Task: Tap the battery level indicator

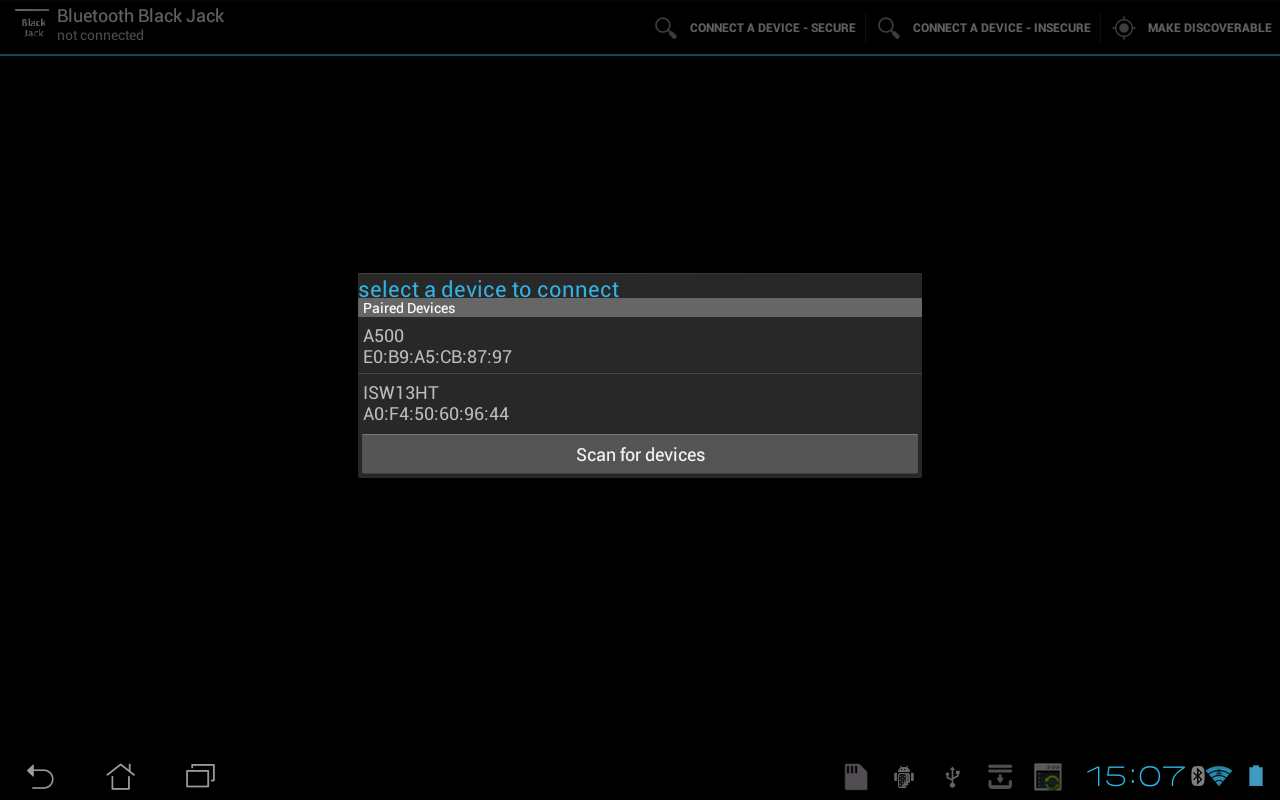Action: coord(1256,776)
